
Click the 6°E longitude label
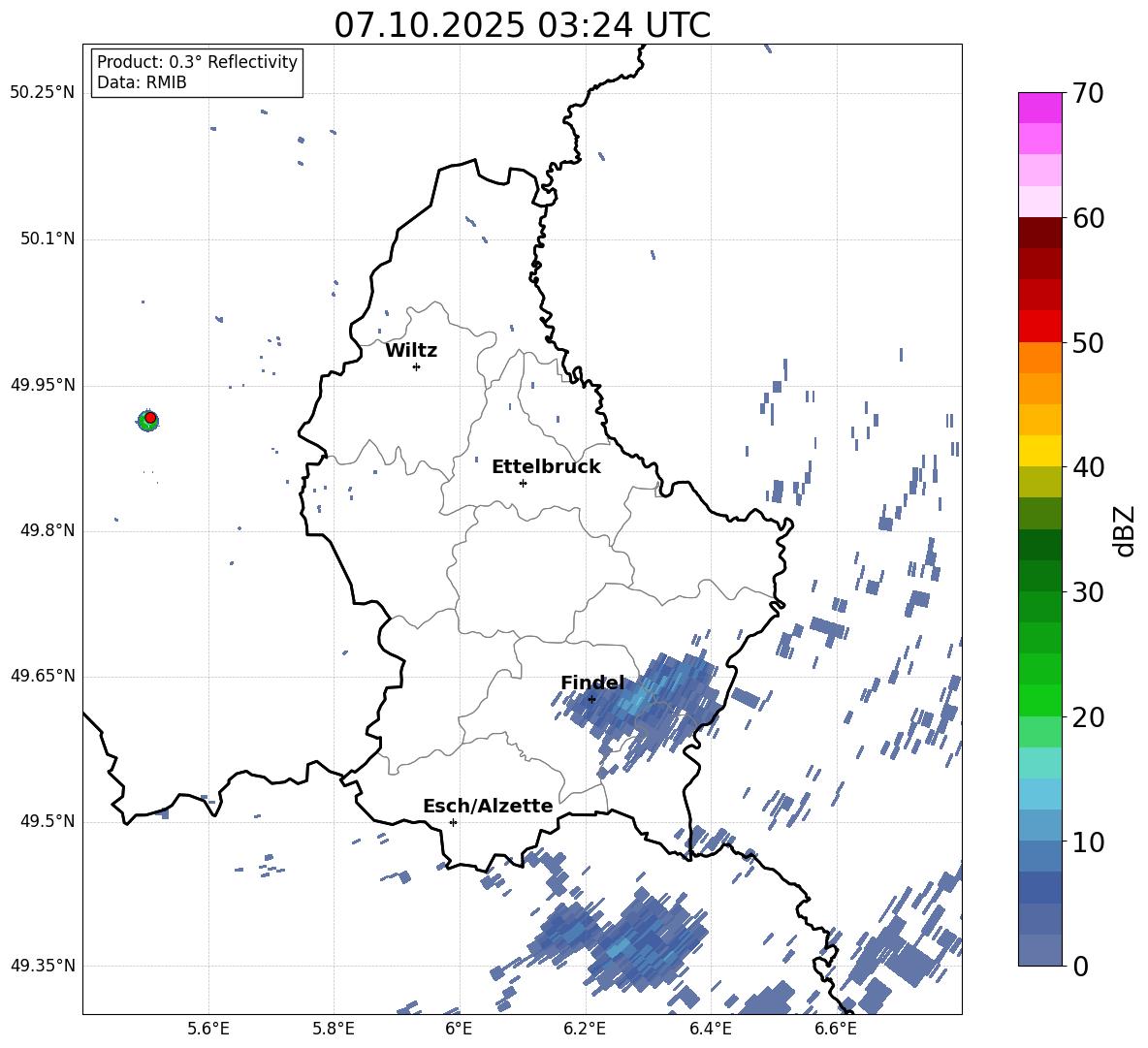459,1029
